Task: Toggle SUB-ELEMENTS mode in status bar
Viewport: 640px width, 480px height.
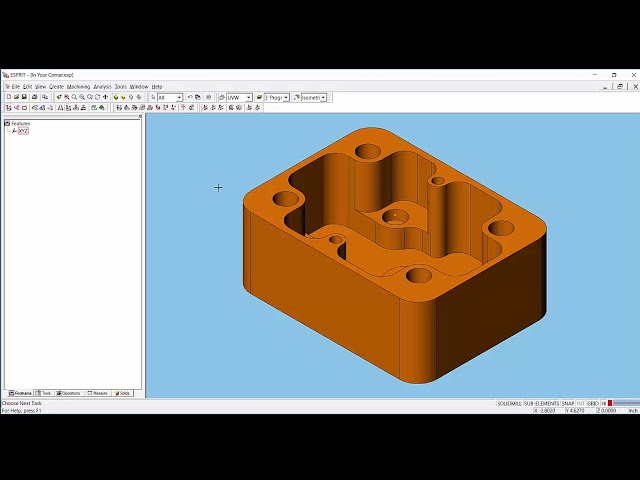Action: (541, 403)
